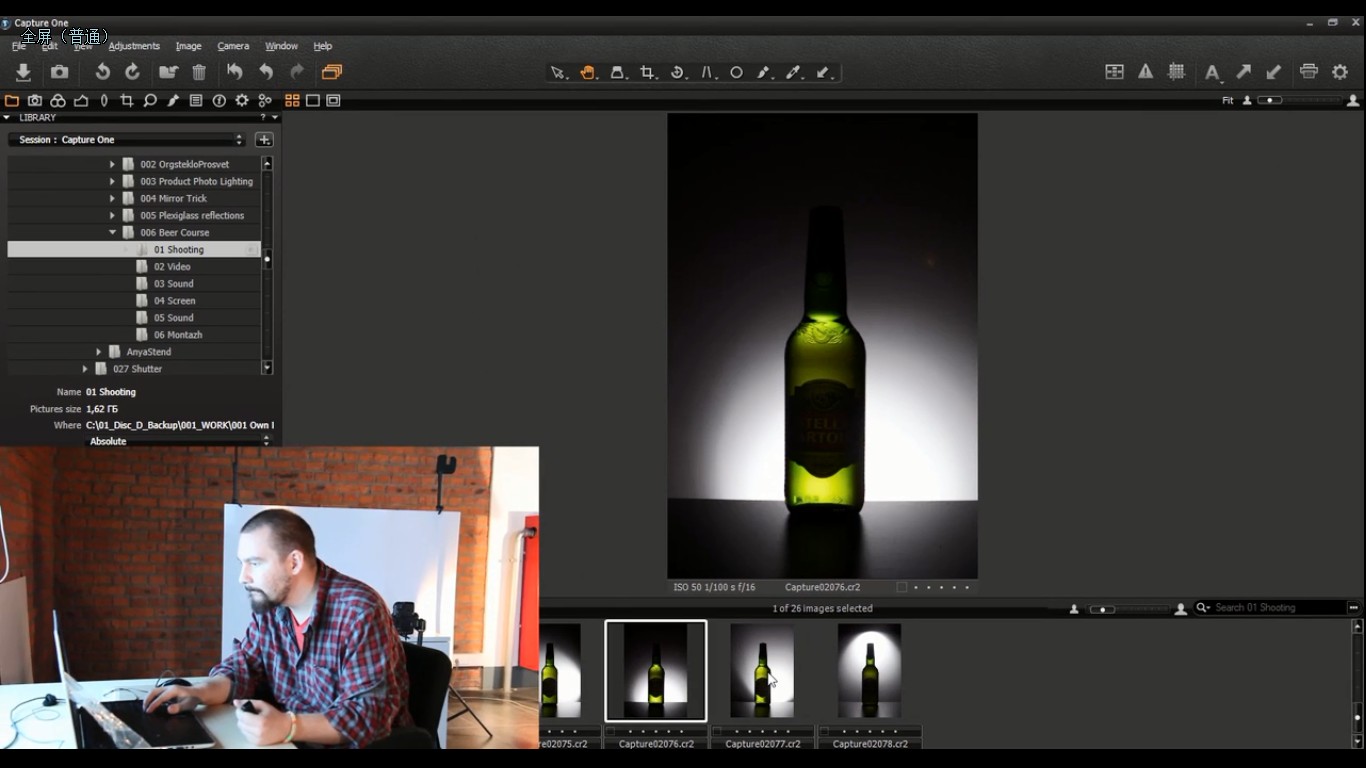Image resolution: width=1366 pixels, height=768 pixels.
Task: Click the Capture camera icon in toolbar
Action: pyautogui.click(x=60, y=72)
